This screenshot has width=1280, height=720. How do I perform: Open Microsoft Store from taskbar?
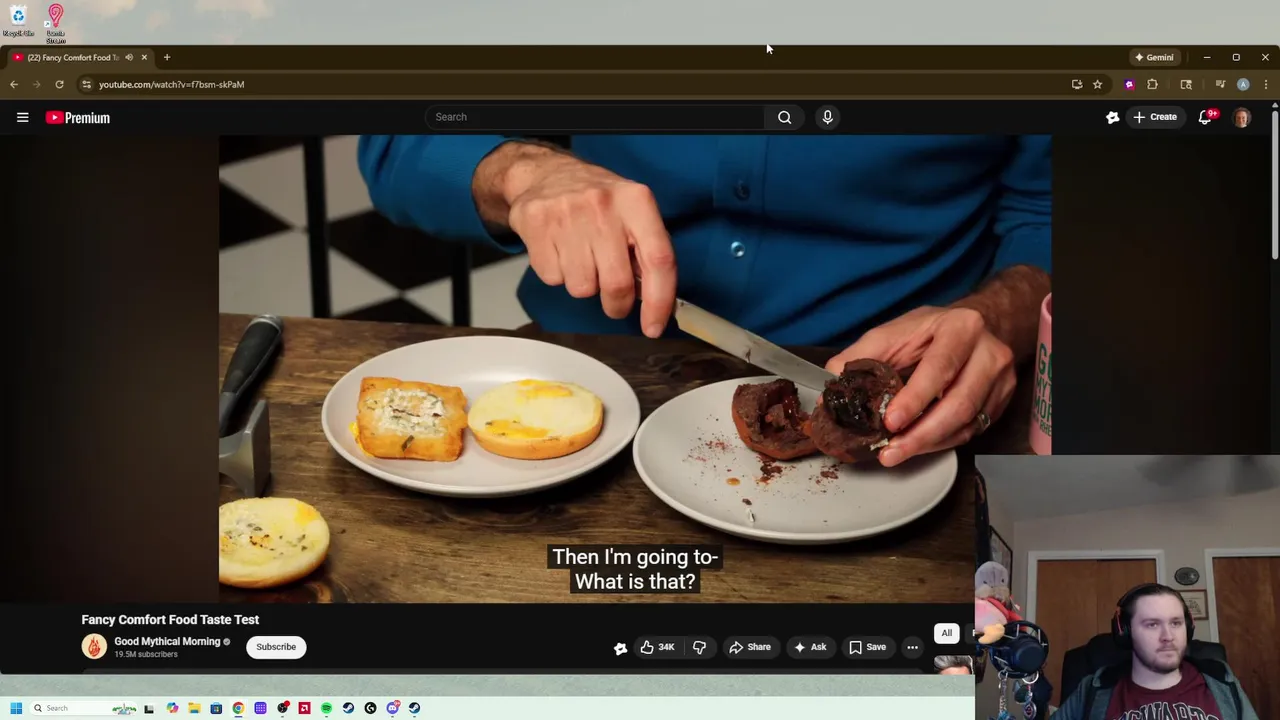(216, 708)
